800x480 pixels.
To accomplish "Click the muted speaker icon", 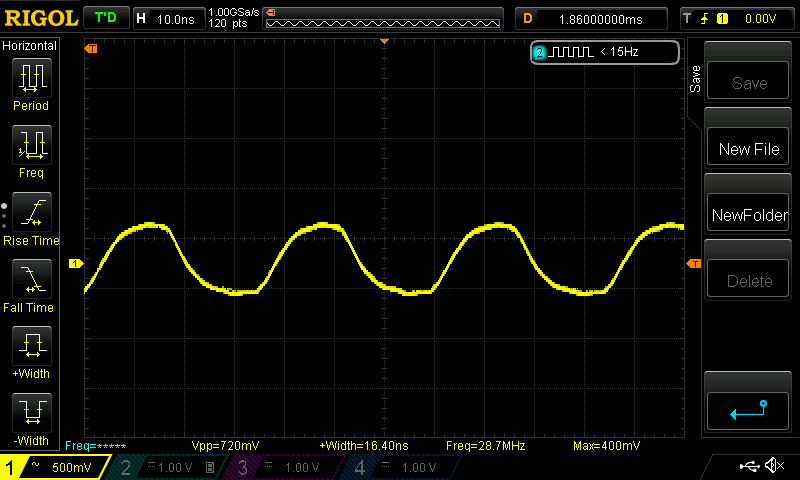I will pos(774,465).
